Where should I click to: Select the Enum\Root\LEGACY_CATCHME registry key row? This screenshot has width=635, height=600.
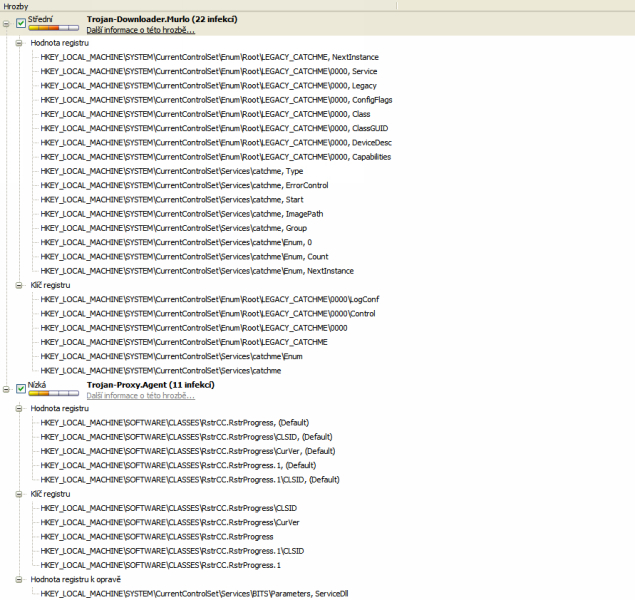pos(184,342)
